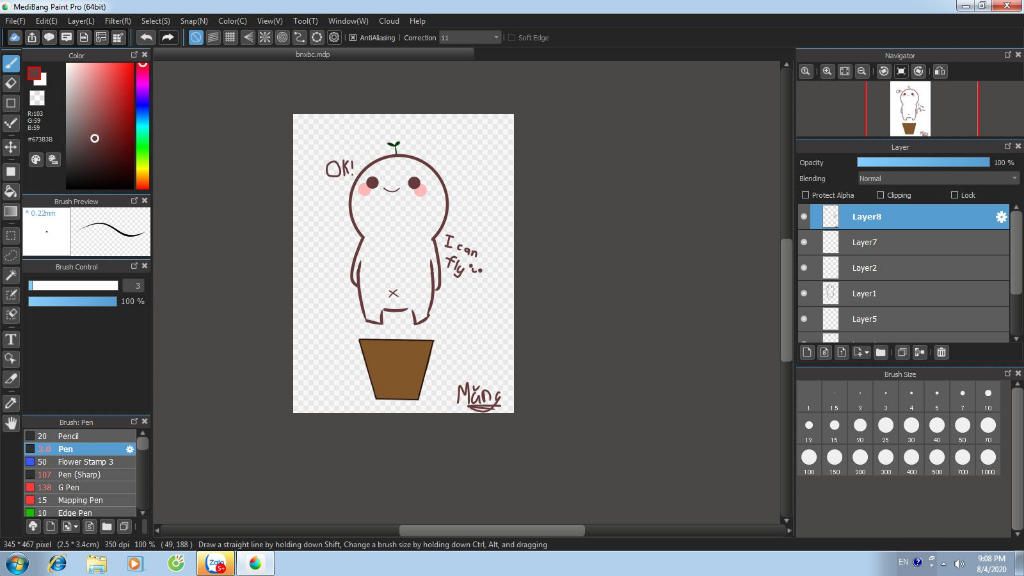
Task: Create a new layer folder
Action: pyautogui.click(x=881, y=353)
